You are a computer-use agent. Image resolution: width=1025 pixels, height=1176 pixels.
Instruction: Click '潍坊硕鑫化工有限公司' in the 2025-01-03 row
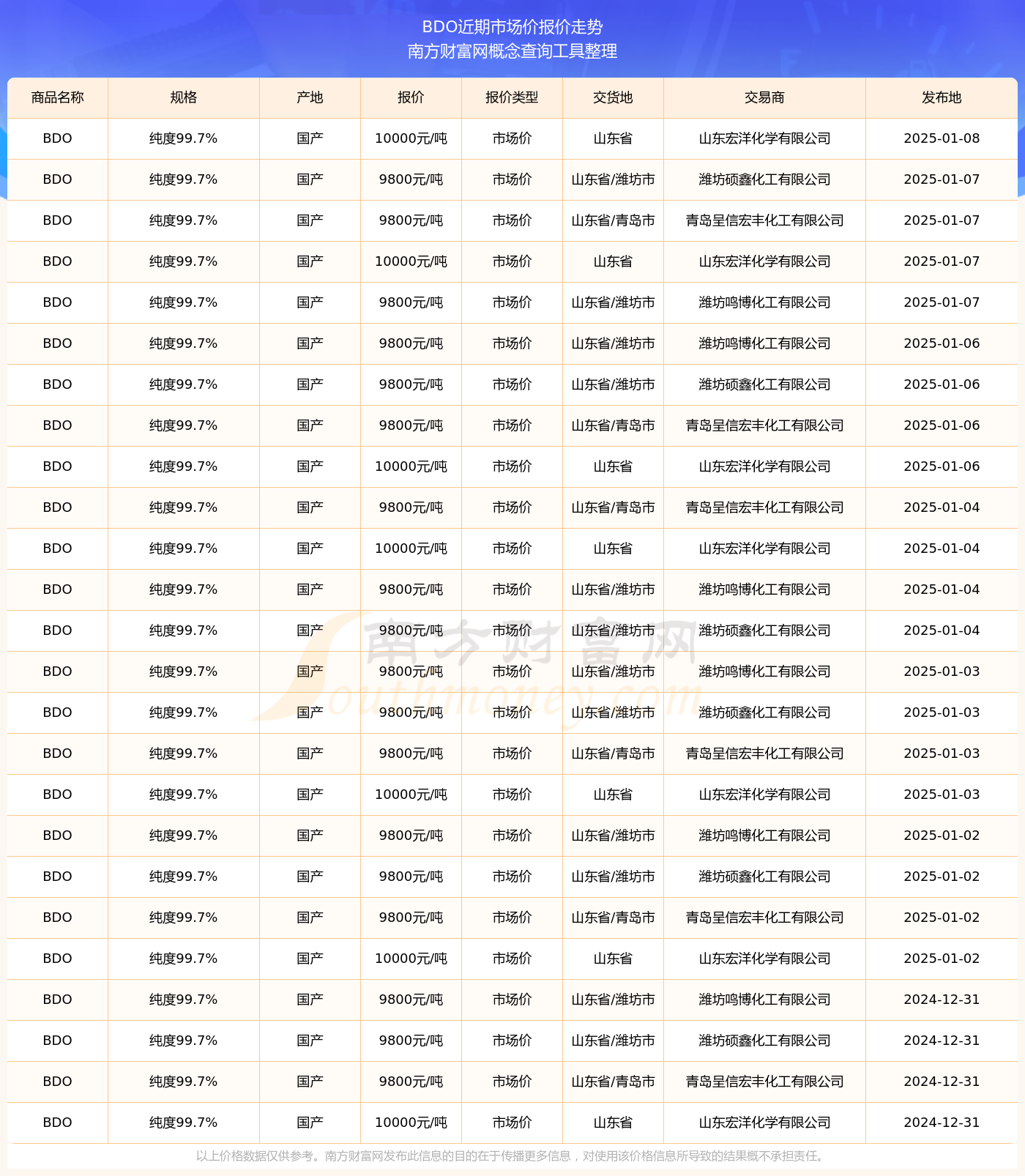(x=764, y=712)
